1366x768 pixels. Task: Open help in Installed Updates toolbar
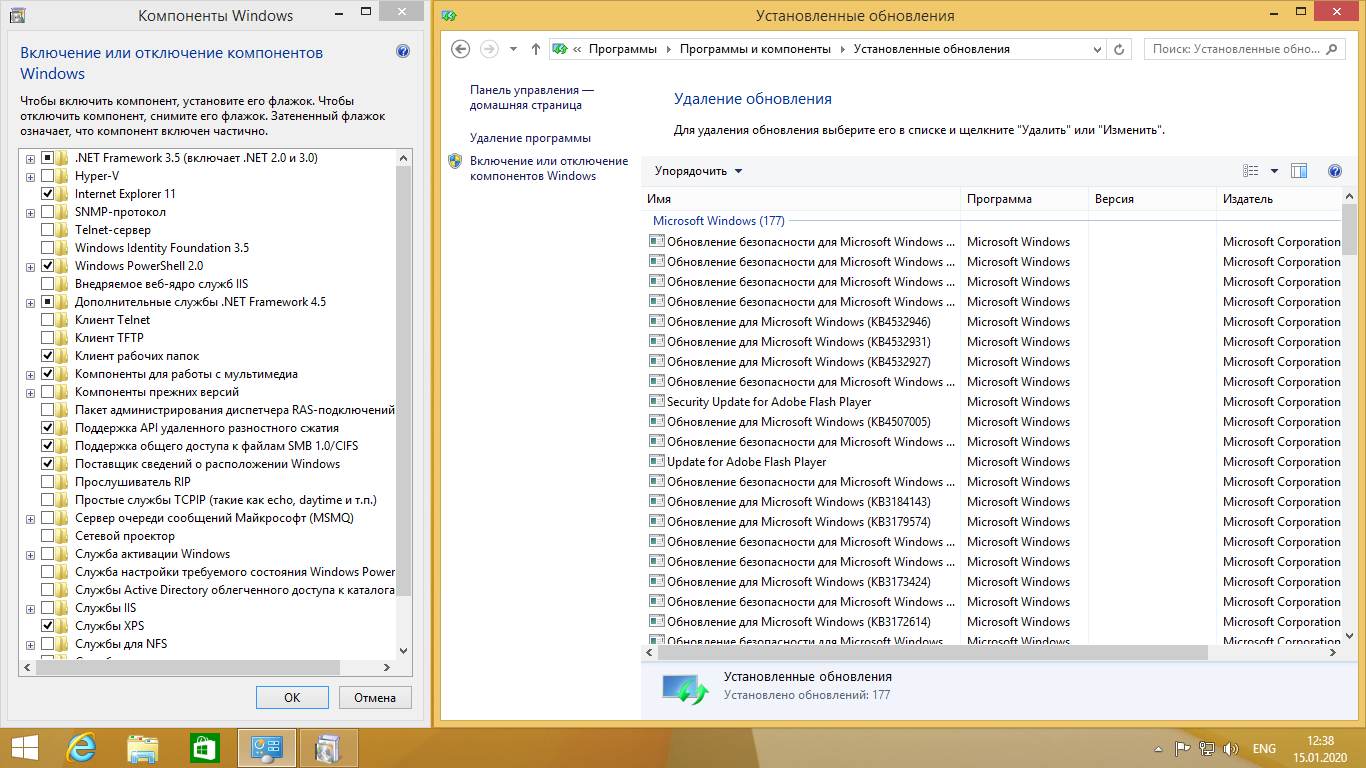(1334, 171)
